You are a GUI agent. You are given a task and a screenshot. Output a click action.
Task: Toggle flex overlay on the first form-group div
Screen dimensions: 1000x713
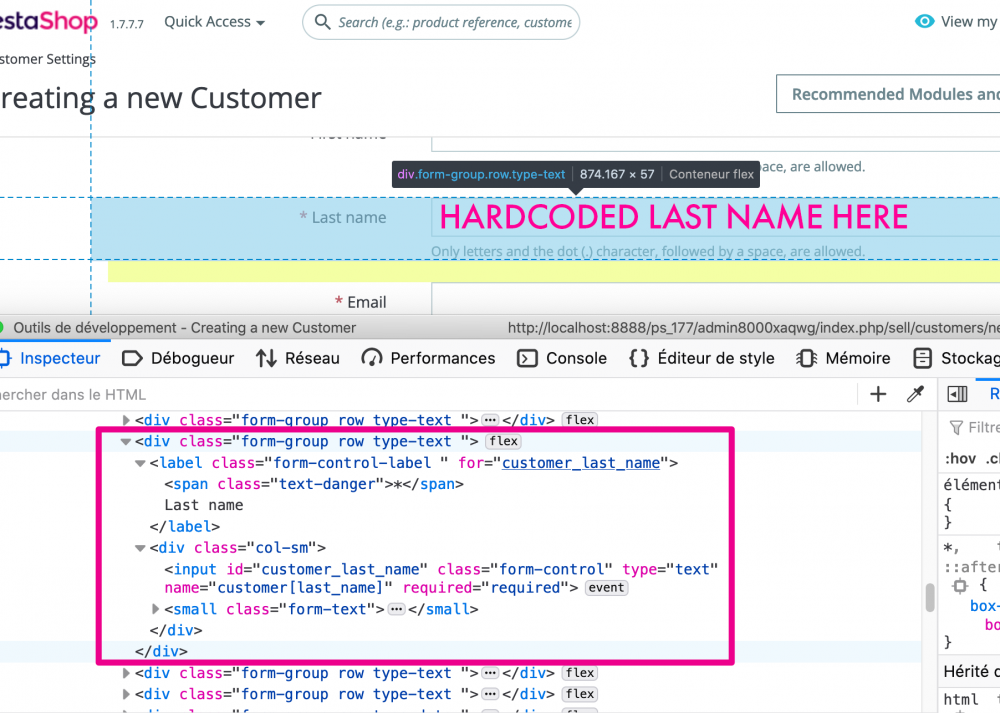[x=579, y=420]
